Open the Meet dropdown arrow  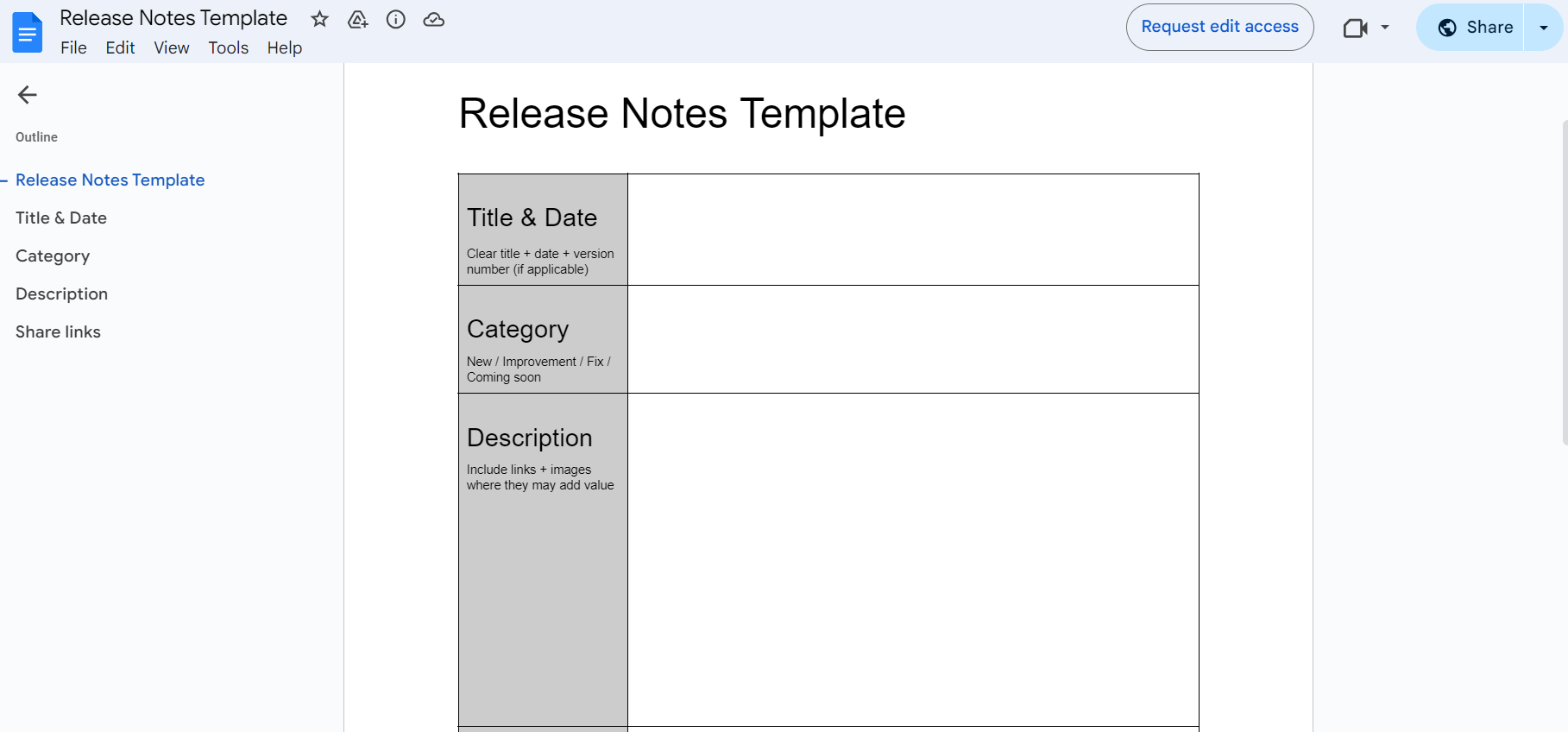(x=1385, y=28)
